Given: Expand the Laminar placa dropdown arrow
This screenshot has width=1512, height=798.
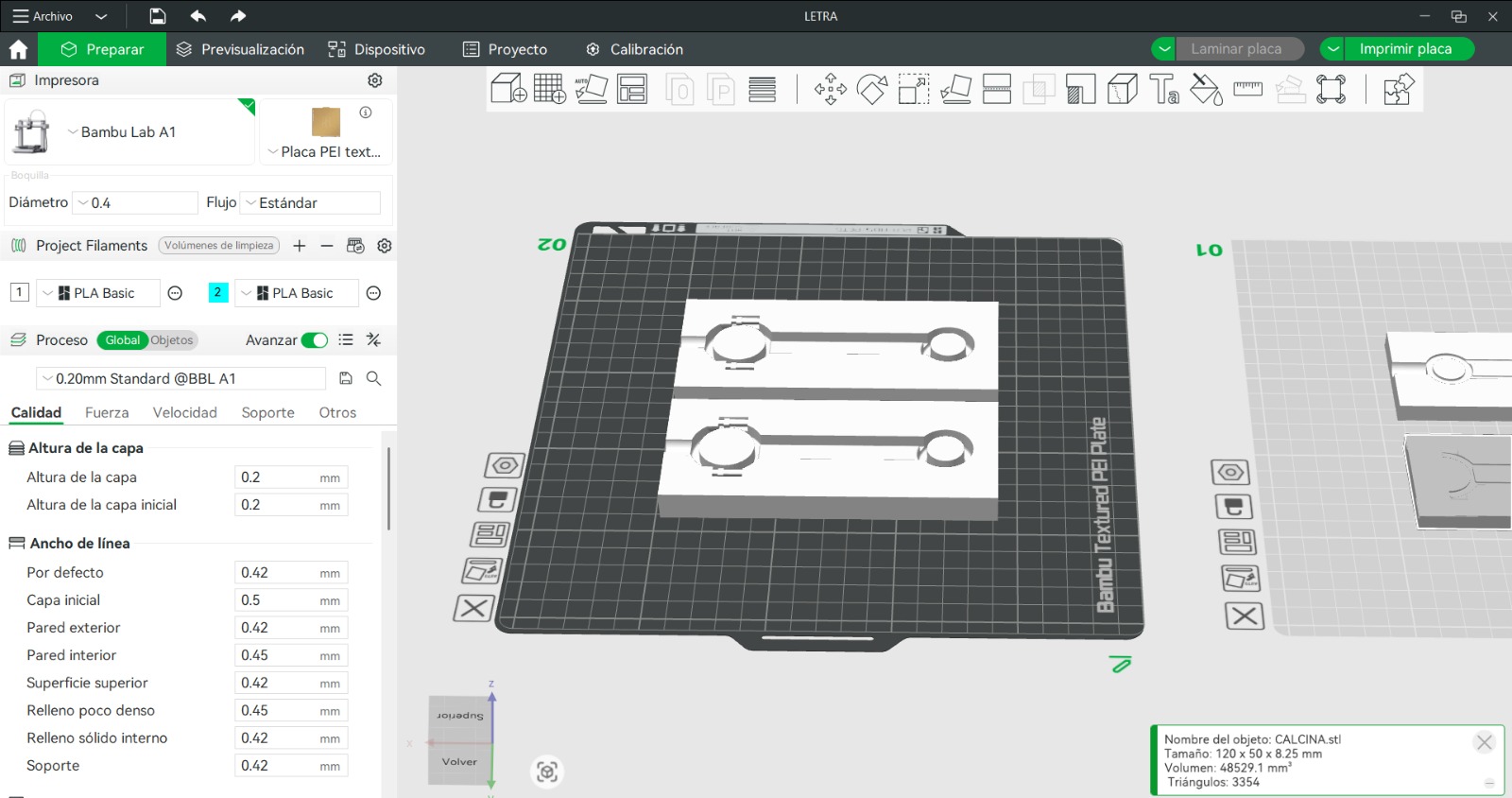Looking at the screenshot, I should [1164, 49].
